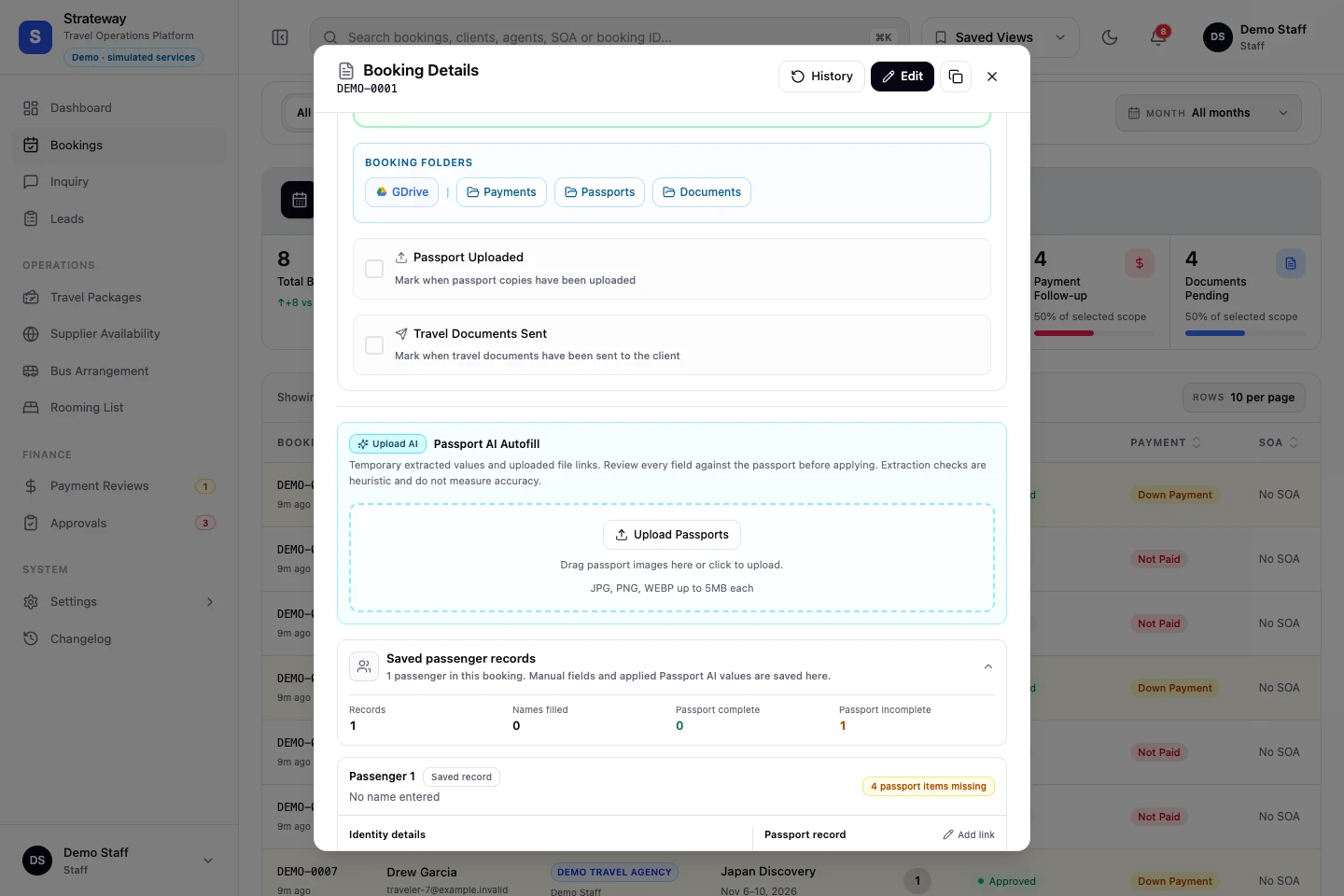The height and width of the screenshot is (896, 1344).
Task: Expand the Settings submenu chevron
Action: click(210, 602)
